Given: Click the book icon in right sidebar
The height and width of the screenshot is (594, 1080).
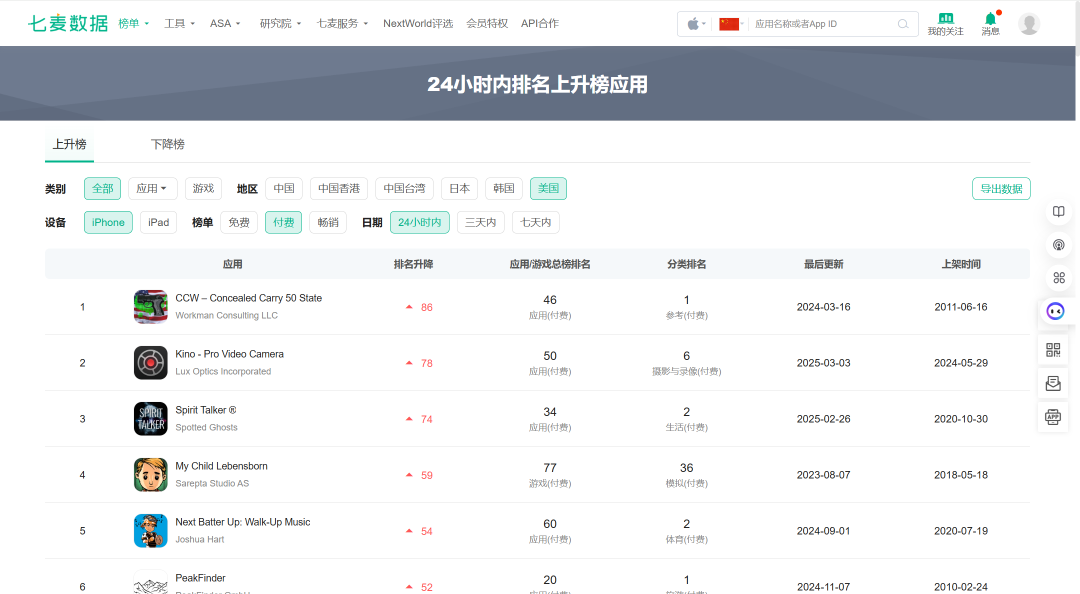Looking at the screenshot, I should pos(1059,212).
